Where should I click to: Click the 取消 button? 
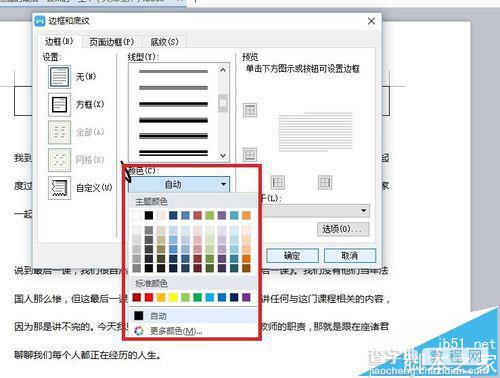click(x=350, y=256)
